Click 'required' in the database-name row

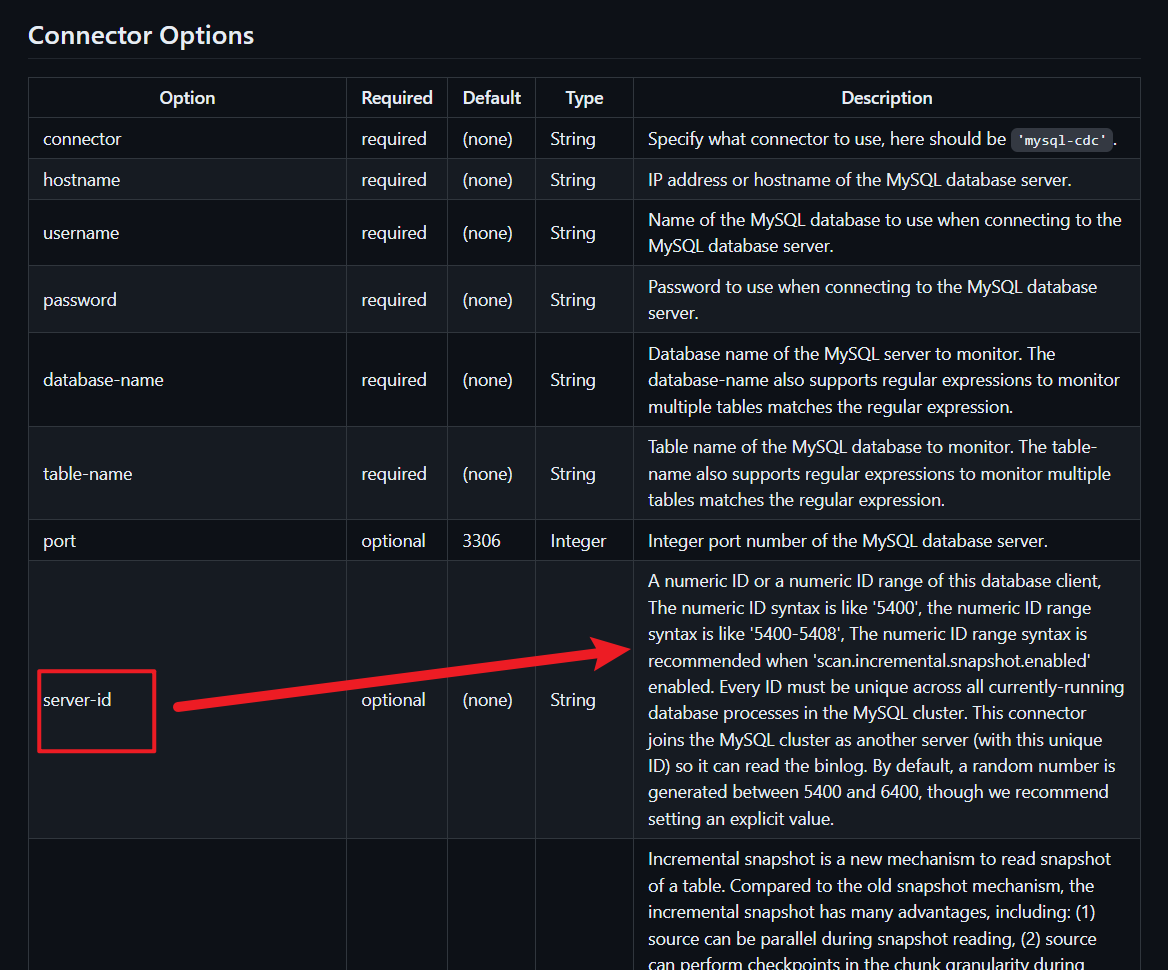click(393, 379)
